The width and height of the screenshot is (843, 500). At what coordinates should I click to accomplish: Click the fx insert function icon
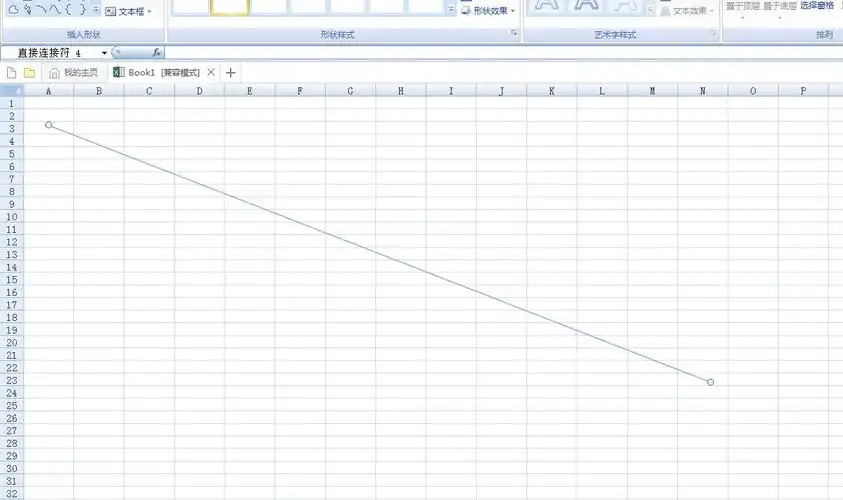[156, 53]
